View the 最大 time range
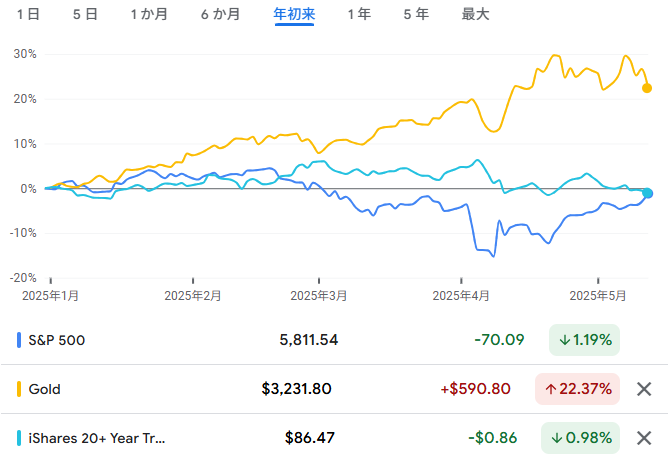The image size is (672, 461). (475, 14)
